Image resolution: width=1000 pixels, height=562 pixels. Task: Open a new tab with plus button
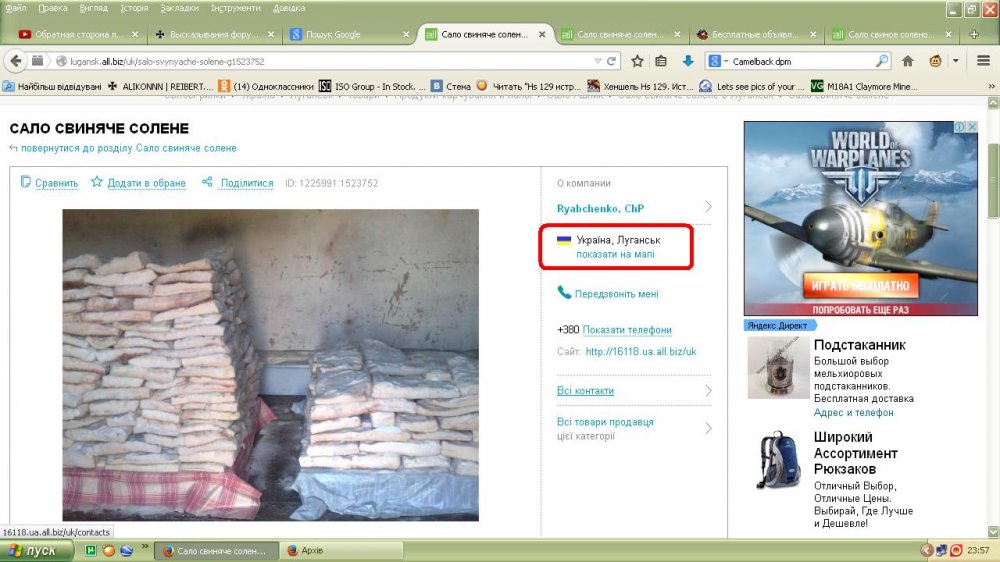(x=974, y=34)
